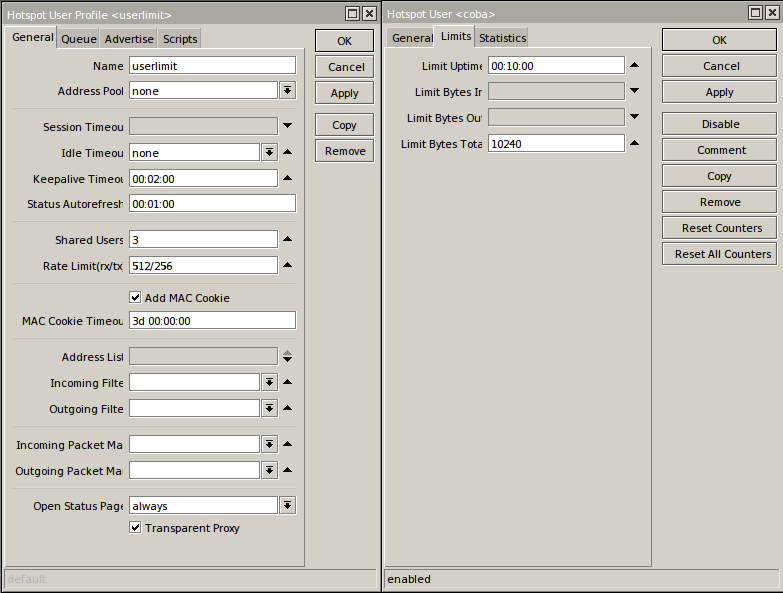This screenshot has width=783, height=593.
Task: Toggle the Transparent Proxy checkbox
Action: click(x=135, y=527)
